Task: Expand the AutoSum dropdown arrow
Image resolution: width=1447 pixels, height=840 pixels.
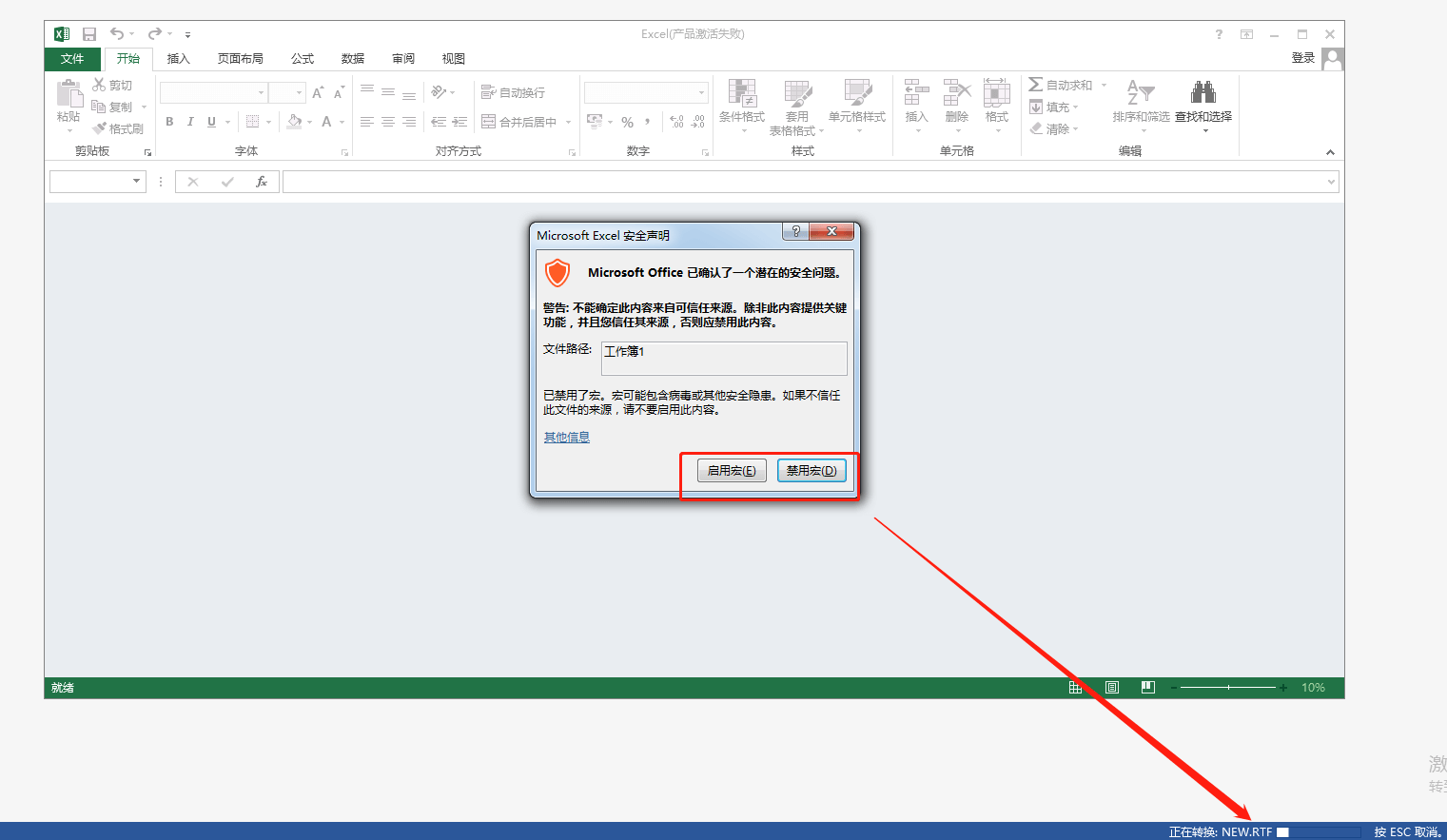Action: pyautogui.click(x=1105, y=85)
